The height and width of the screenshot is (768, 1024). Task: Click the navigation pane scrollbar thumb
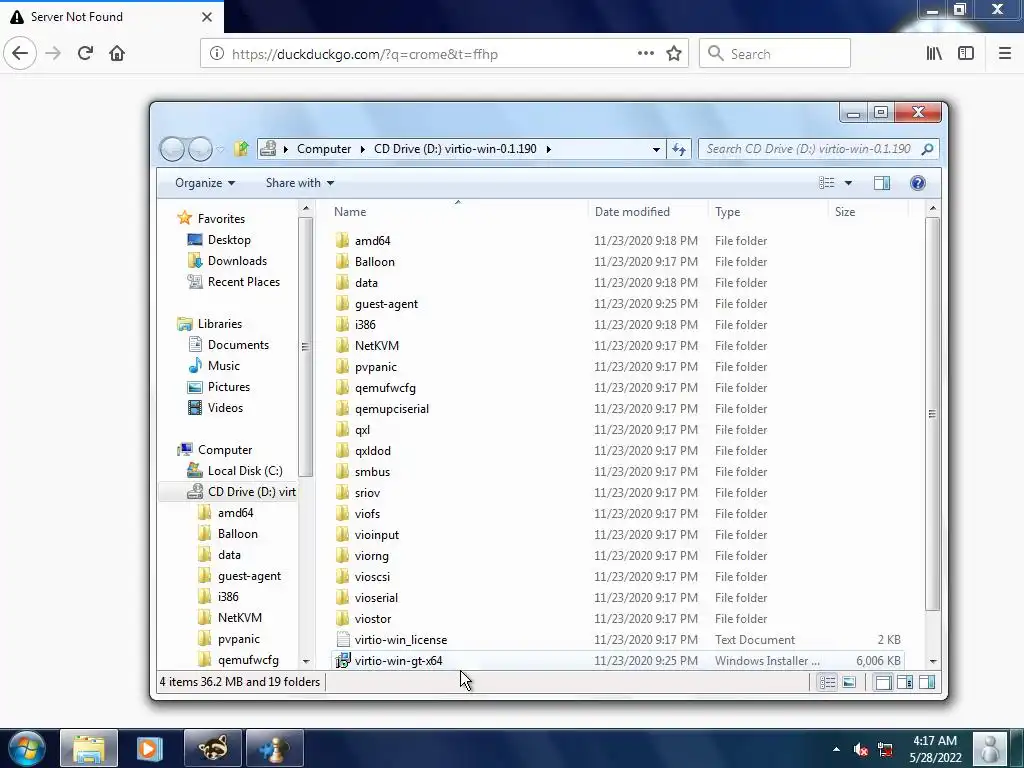point(305,347)
